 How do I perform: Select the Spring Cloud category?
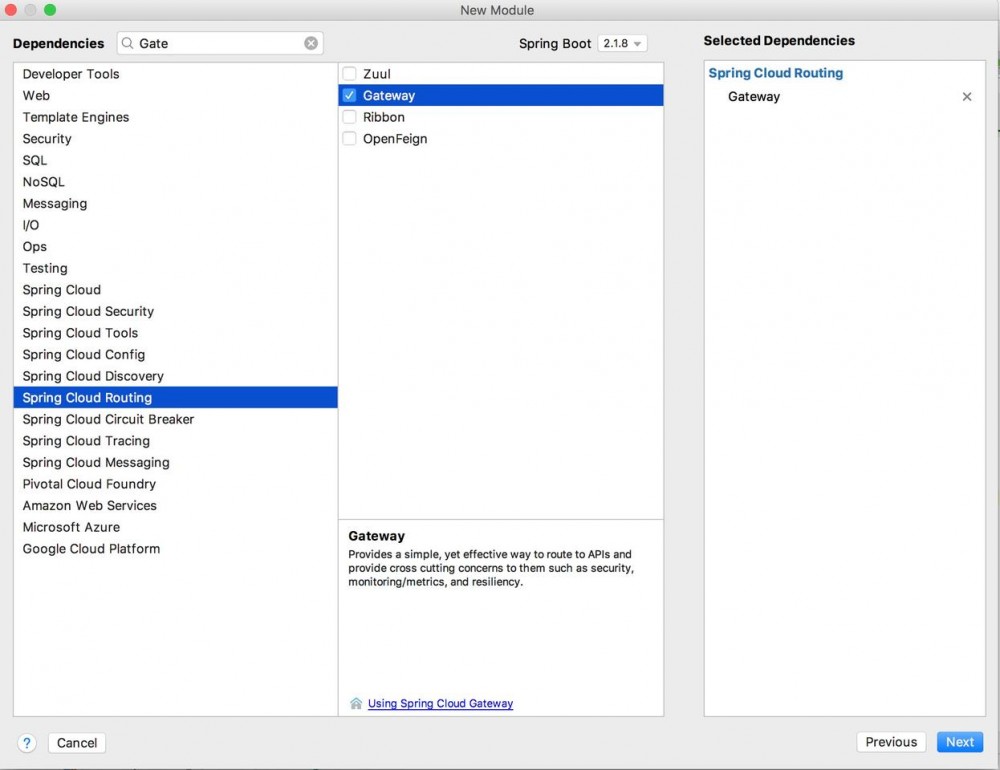coord(175,290)
